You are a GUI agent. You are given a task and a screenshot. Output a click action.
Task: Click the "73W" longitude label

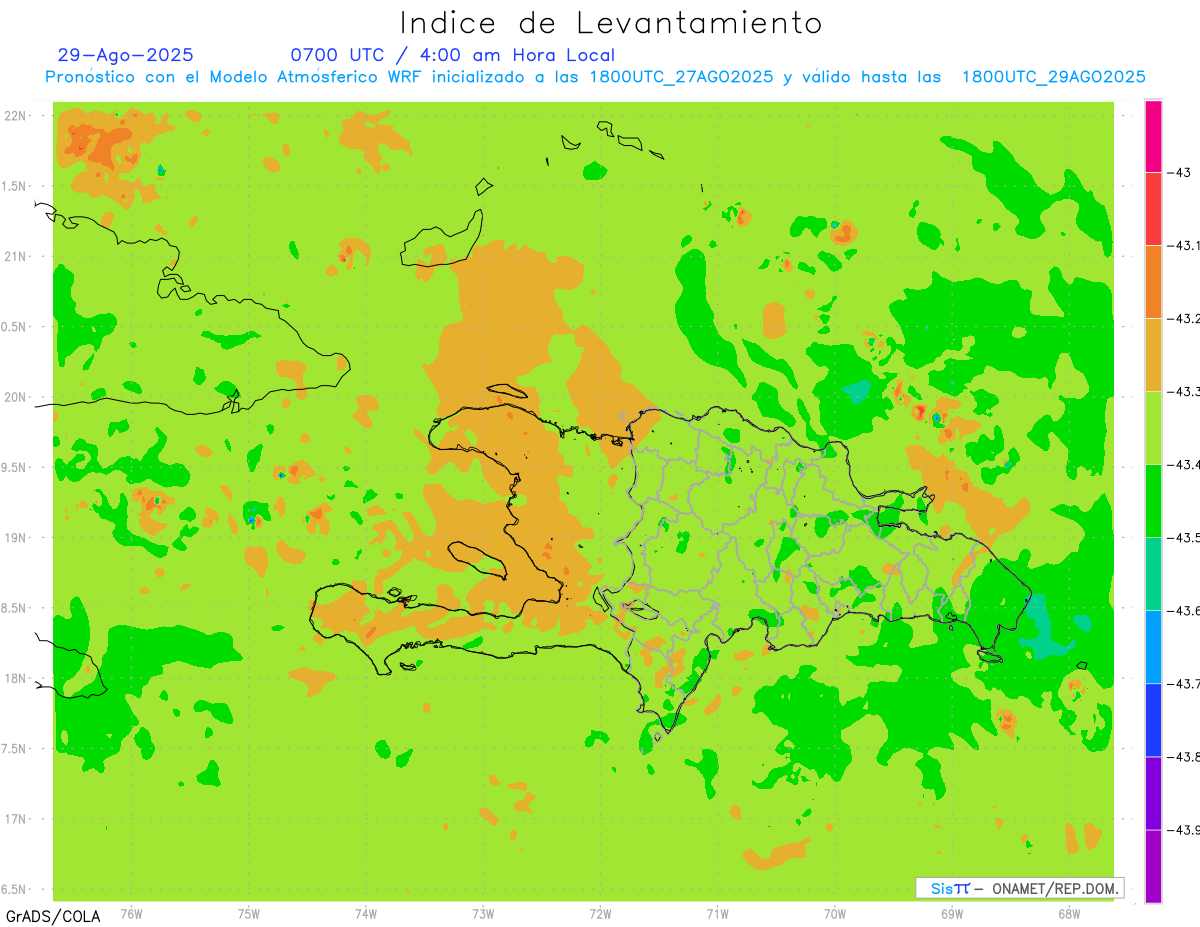(483, 914)
